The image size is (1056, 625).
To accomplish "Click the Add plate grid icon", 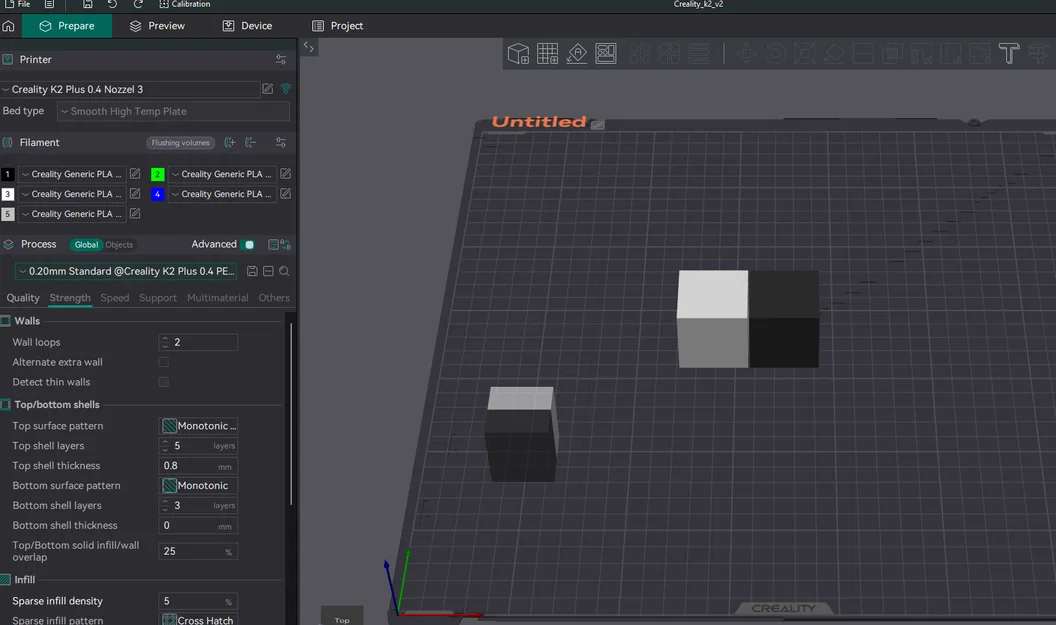I will (x=547, y=54).
